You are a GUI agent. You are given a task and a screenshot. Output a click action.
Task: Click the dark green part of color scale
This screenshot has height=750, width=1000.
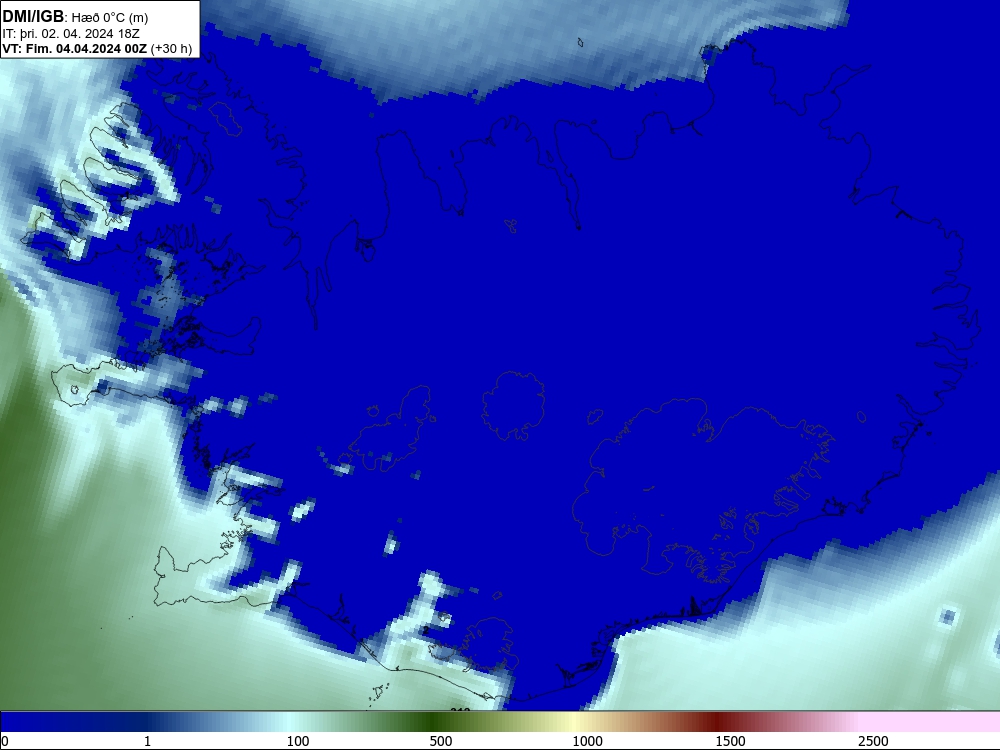coord(434,722)
